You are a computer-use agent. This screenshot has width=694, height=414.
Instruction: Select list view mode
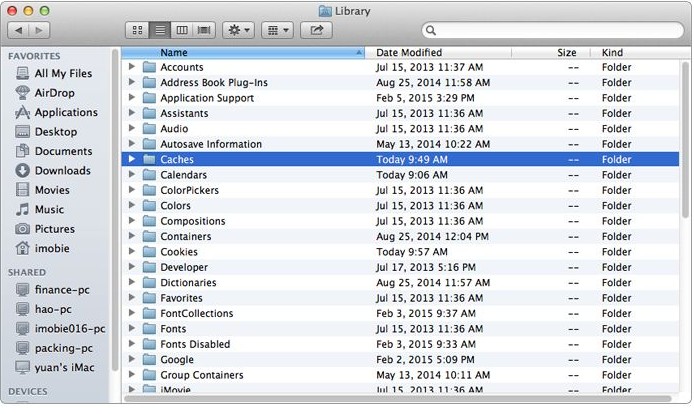[x=160, y=31]
